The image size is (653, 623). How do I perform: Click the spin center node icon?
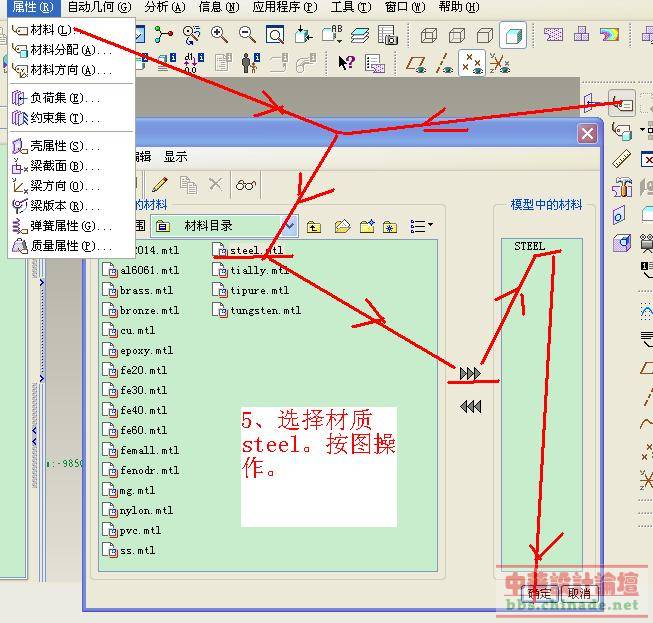point(163,35)
